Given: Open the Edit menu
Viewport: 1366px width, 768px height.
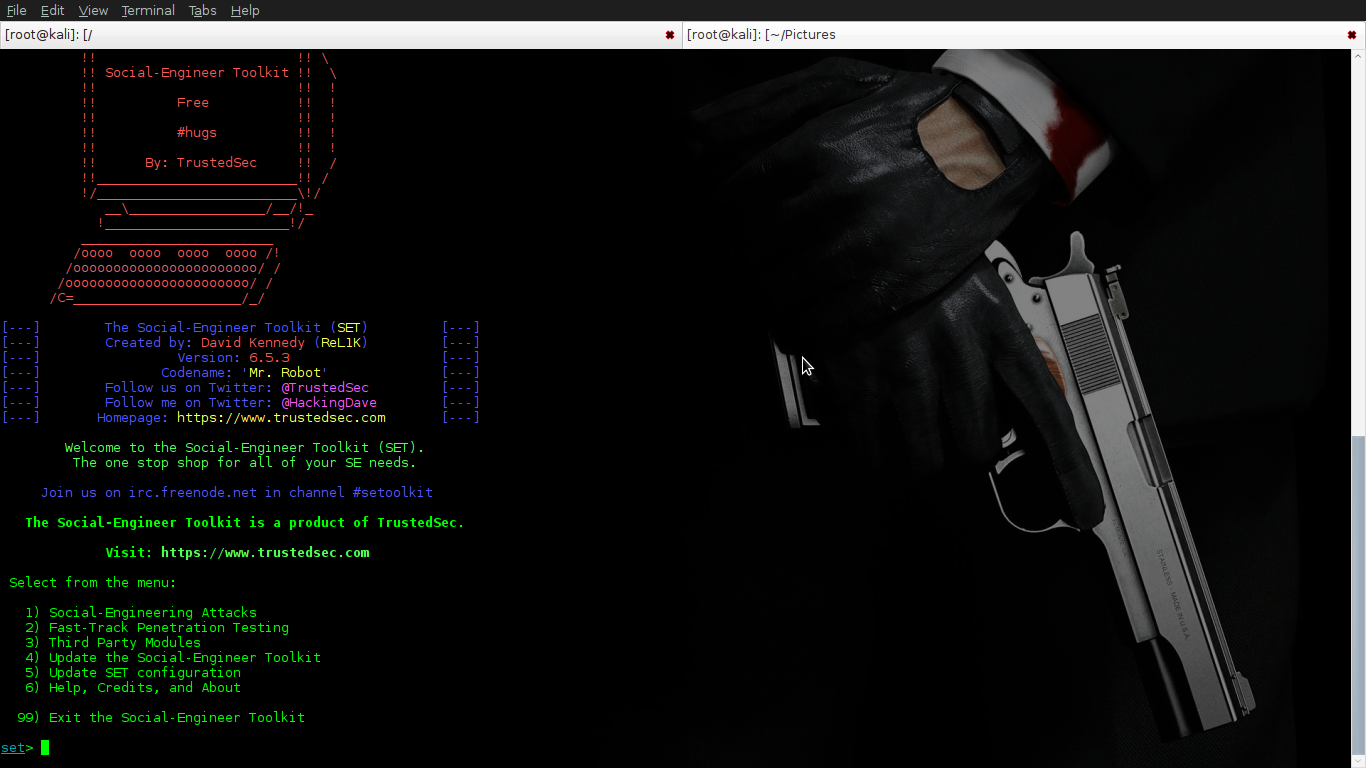Looking at the screenshot, I should (52, 10).
